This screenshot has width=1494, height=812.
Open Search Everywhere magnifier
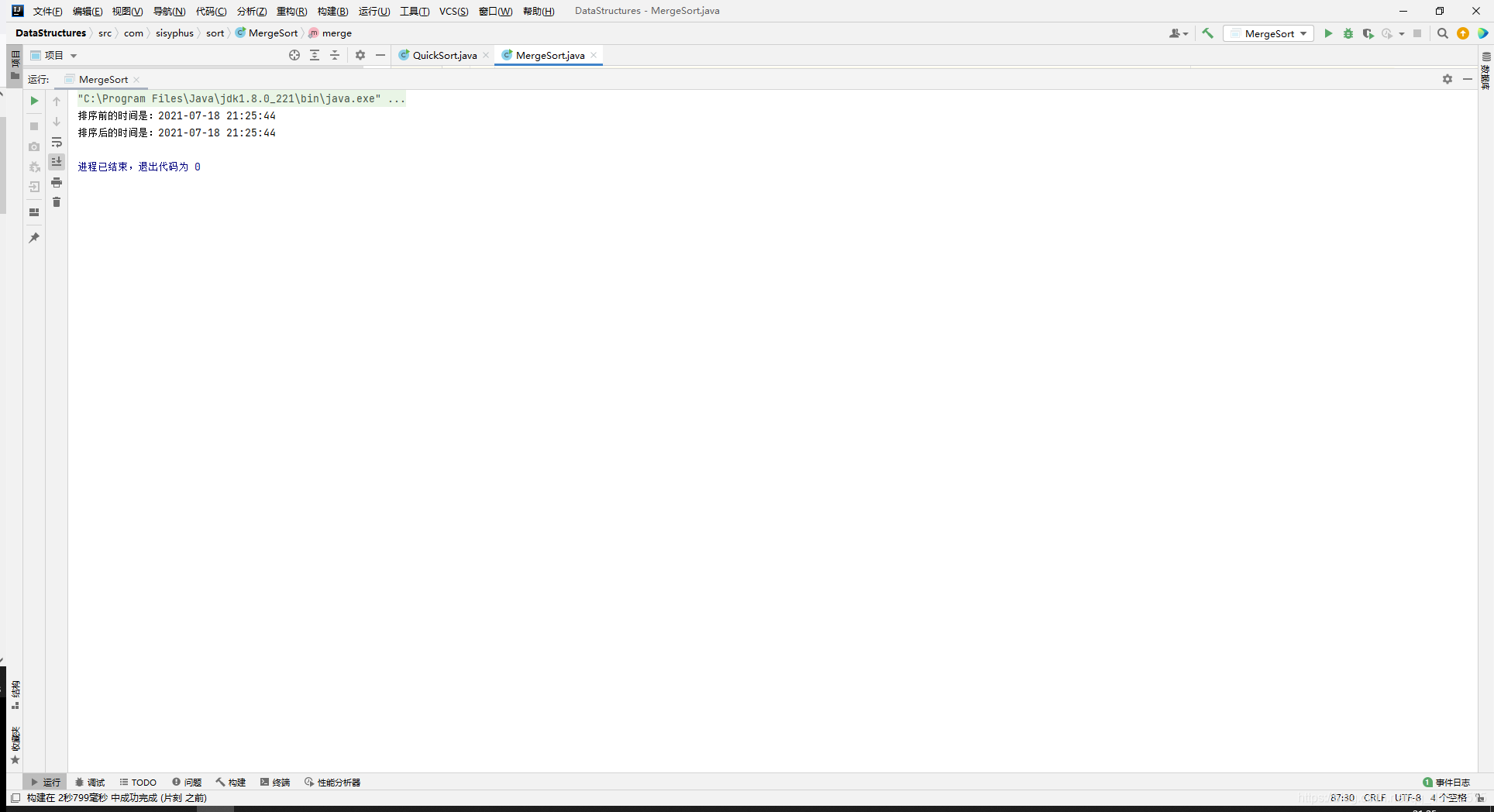coord(1443,33)
